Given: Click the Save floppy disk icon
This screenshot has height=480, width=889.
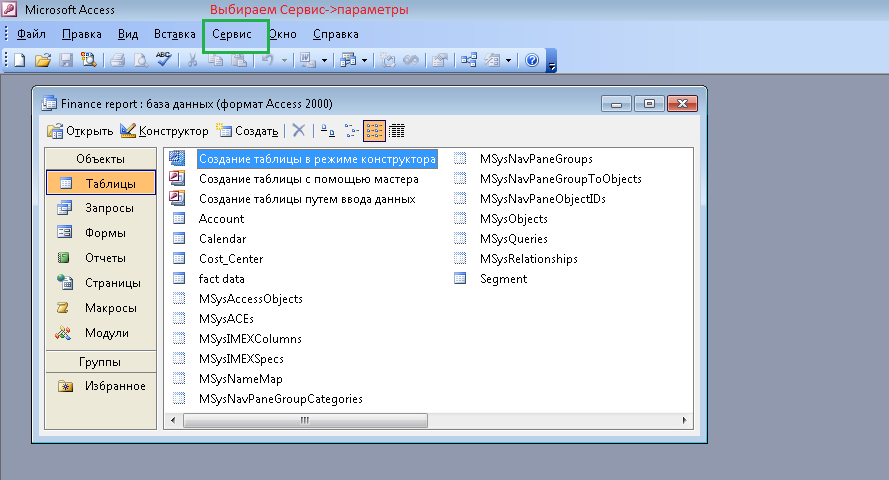Looking at the screenshot, I should pos(66,60).
